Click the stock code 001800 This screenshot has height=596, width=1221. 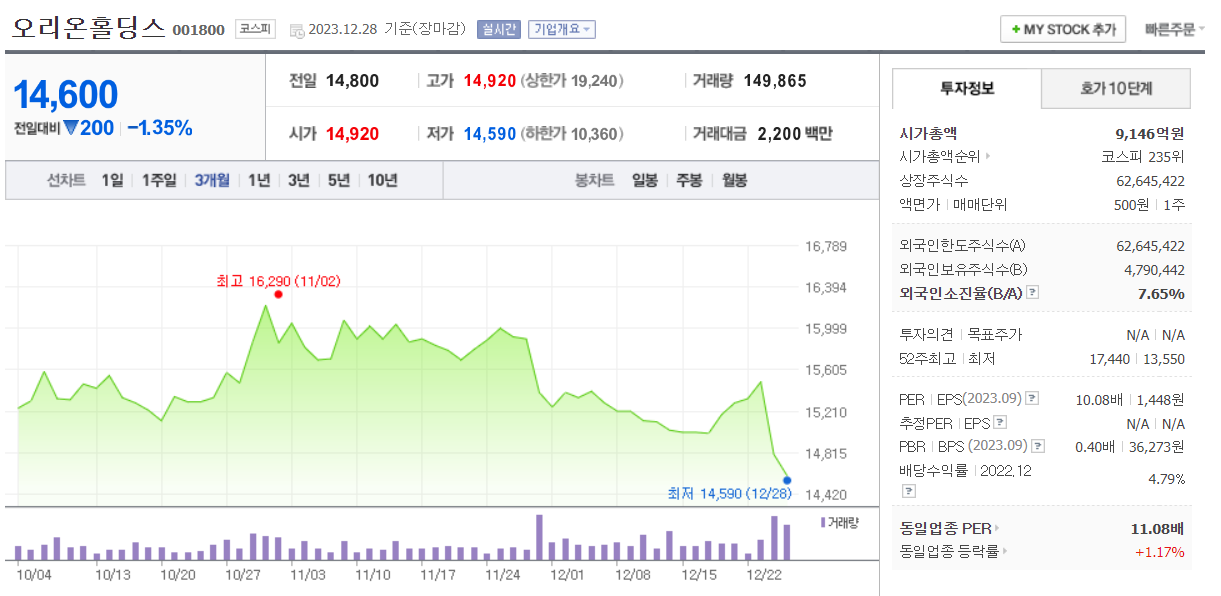(x=198, y=30)
